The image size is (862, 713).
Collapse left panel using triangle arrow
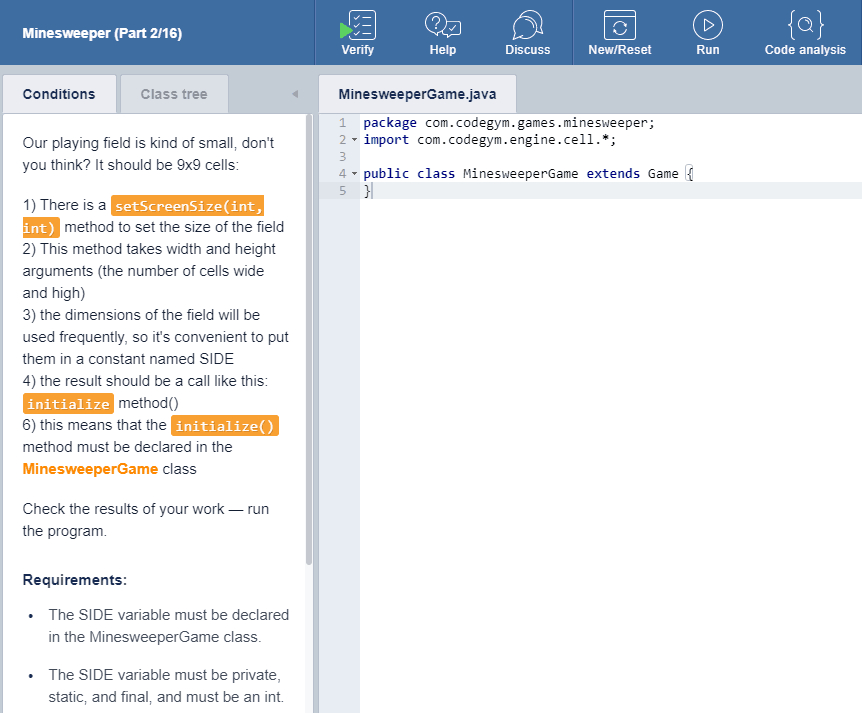tap(294, 95)
